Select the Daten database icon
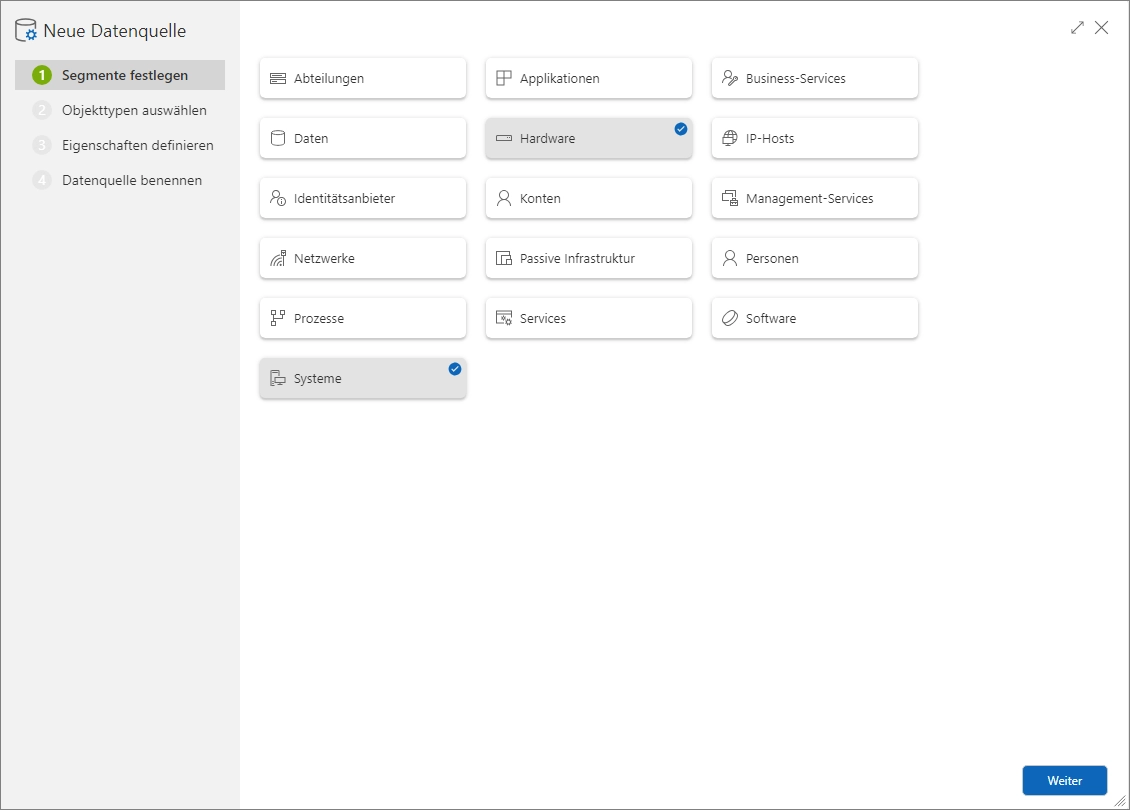This screenshot has width=1130, height=810. pos(278,139)
